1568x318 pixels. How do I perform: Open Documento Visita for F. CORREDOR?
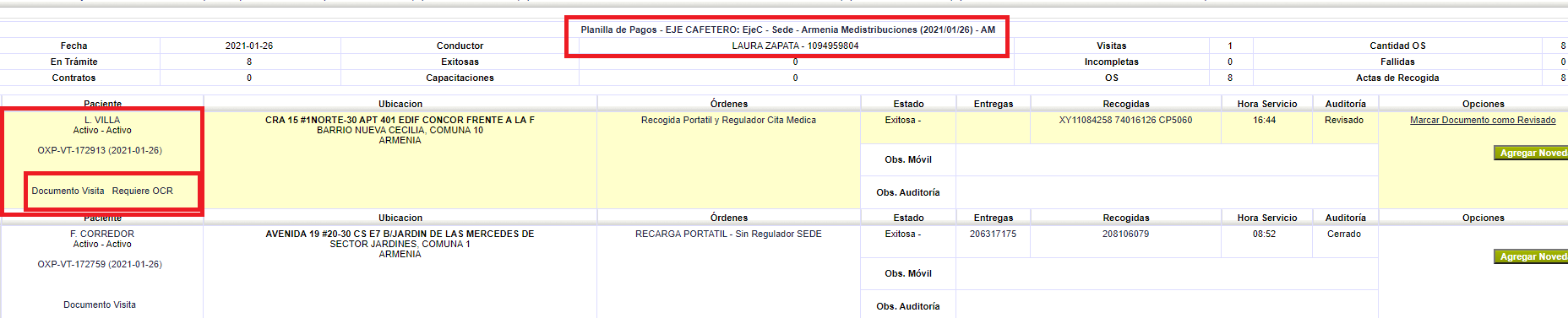[100, 305]
